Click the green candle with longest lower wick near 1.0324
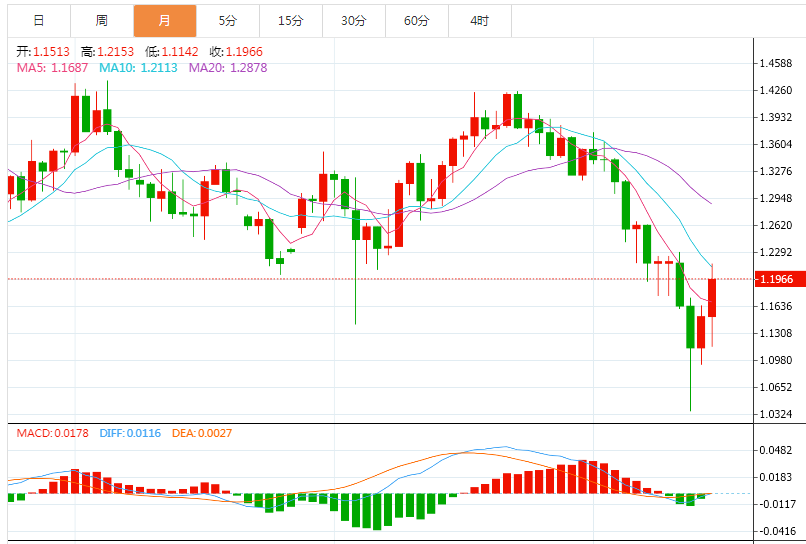Image resolution: width=806 pixels, height=544 pixels. 690,327
